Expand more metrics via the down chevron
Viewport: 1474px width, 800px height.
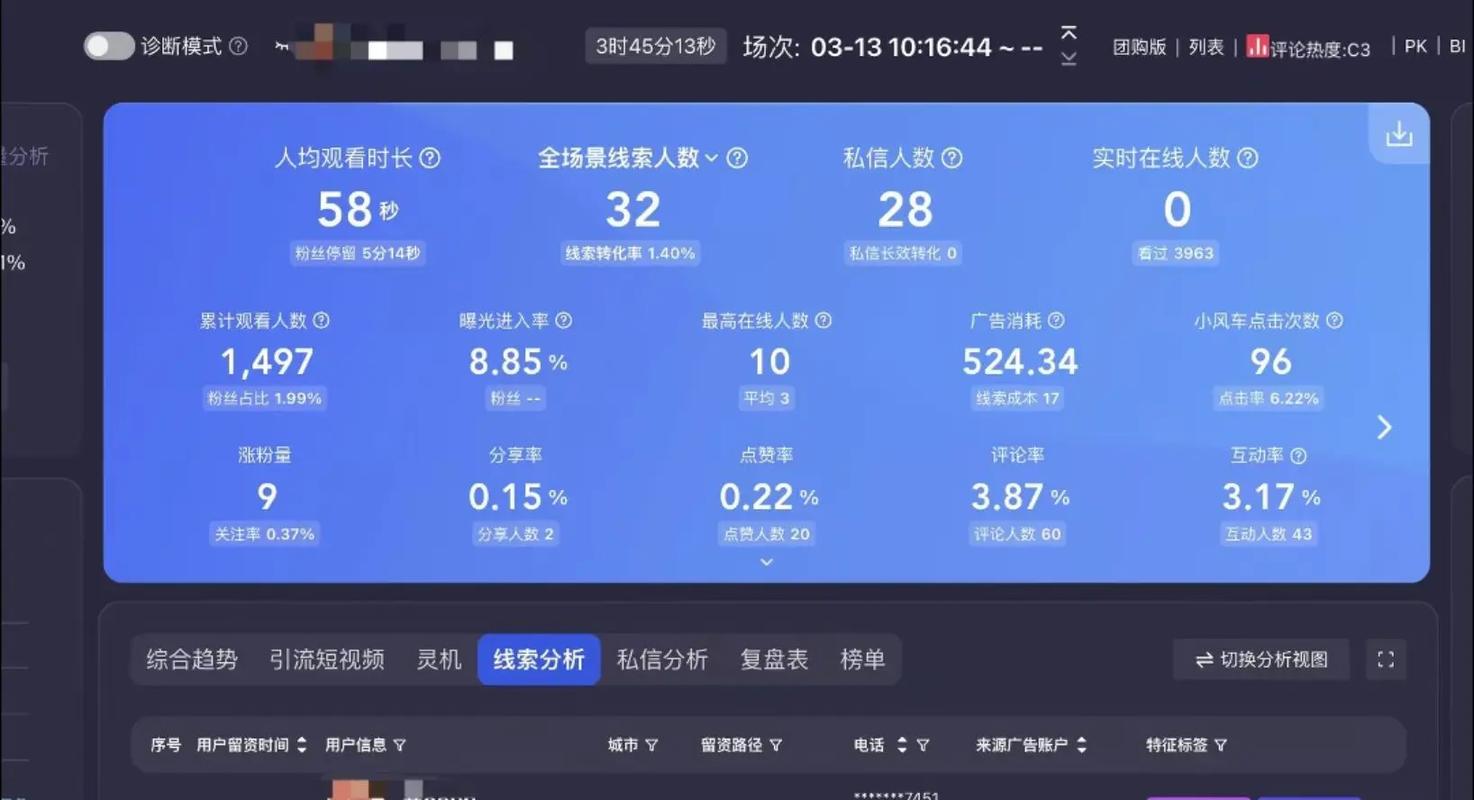(x=766, y=562)
